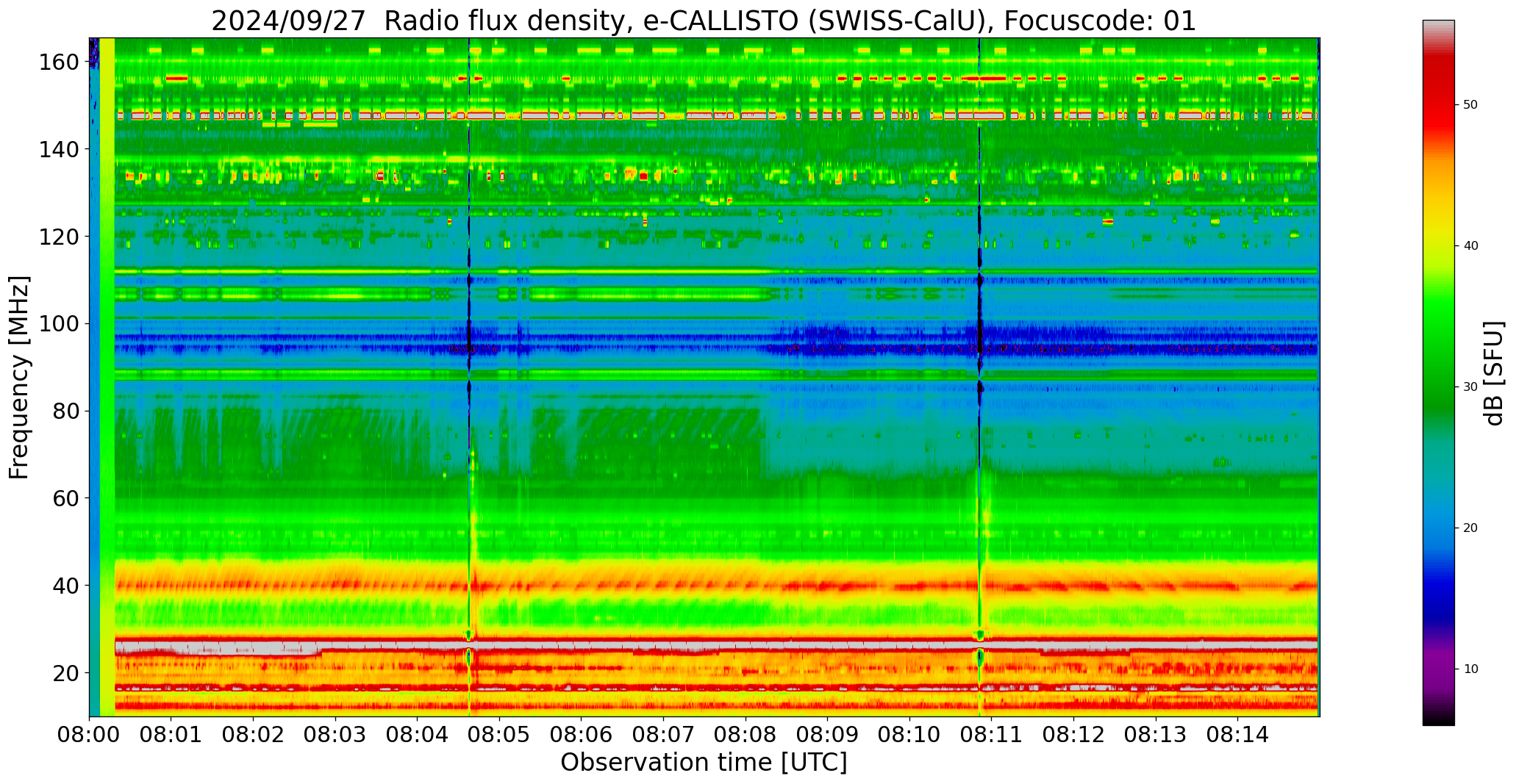
Task: Click the 140 MHz frequency tick label
Action: [x=59, y=149]
